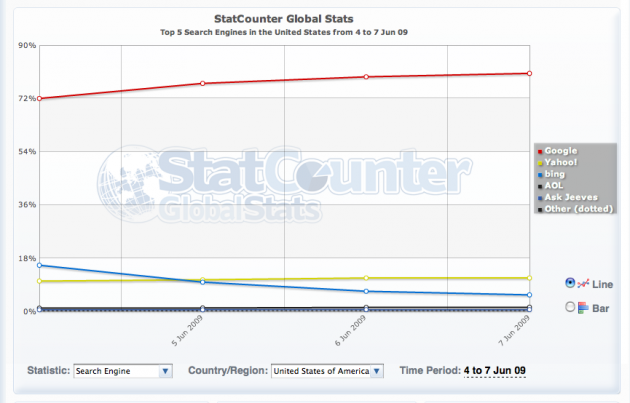
Task: Open the Country/Region dropdown
Action: [327, 371]
